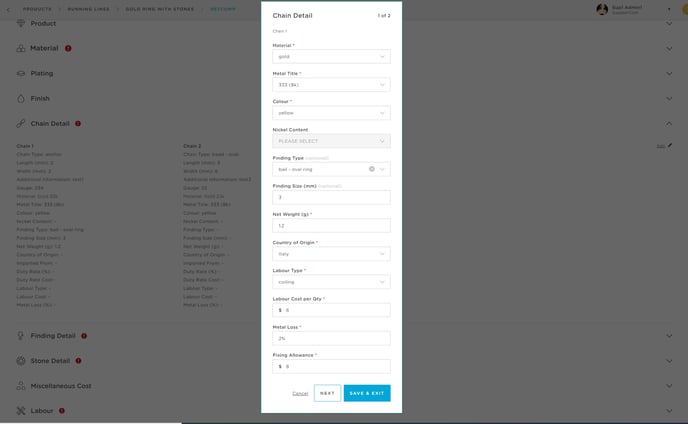Open the Finding Type dropdown arrow
The image size is (688, 424).
(x=382, y=169)
